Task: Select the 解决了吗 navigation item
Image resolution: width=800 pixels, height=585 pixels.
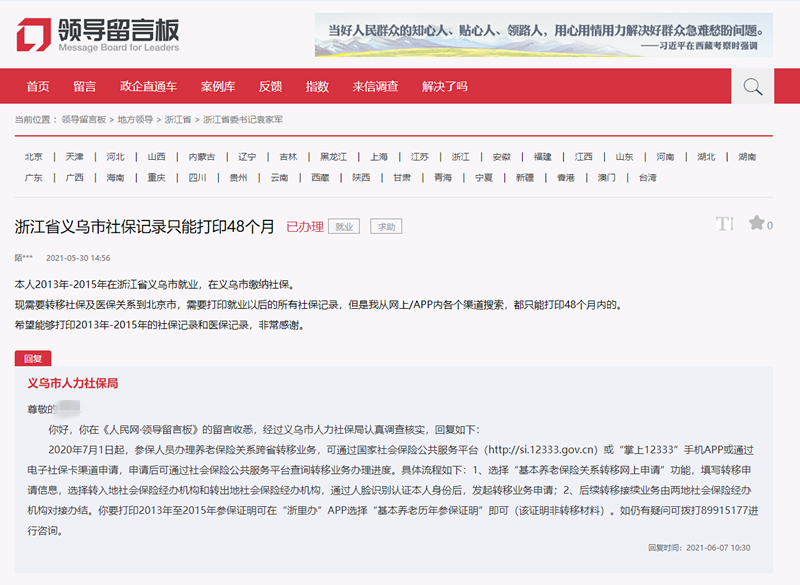Action: pos(444,87)
